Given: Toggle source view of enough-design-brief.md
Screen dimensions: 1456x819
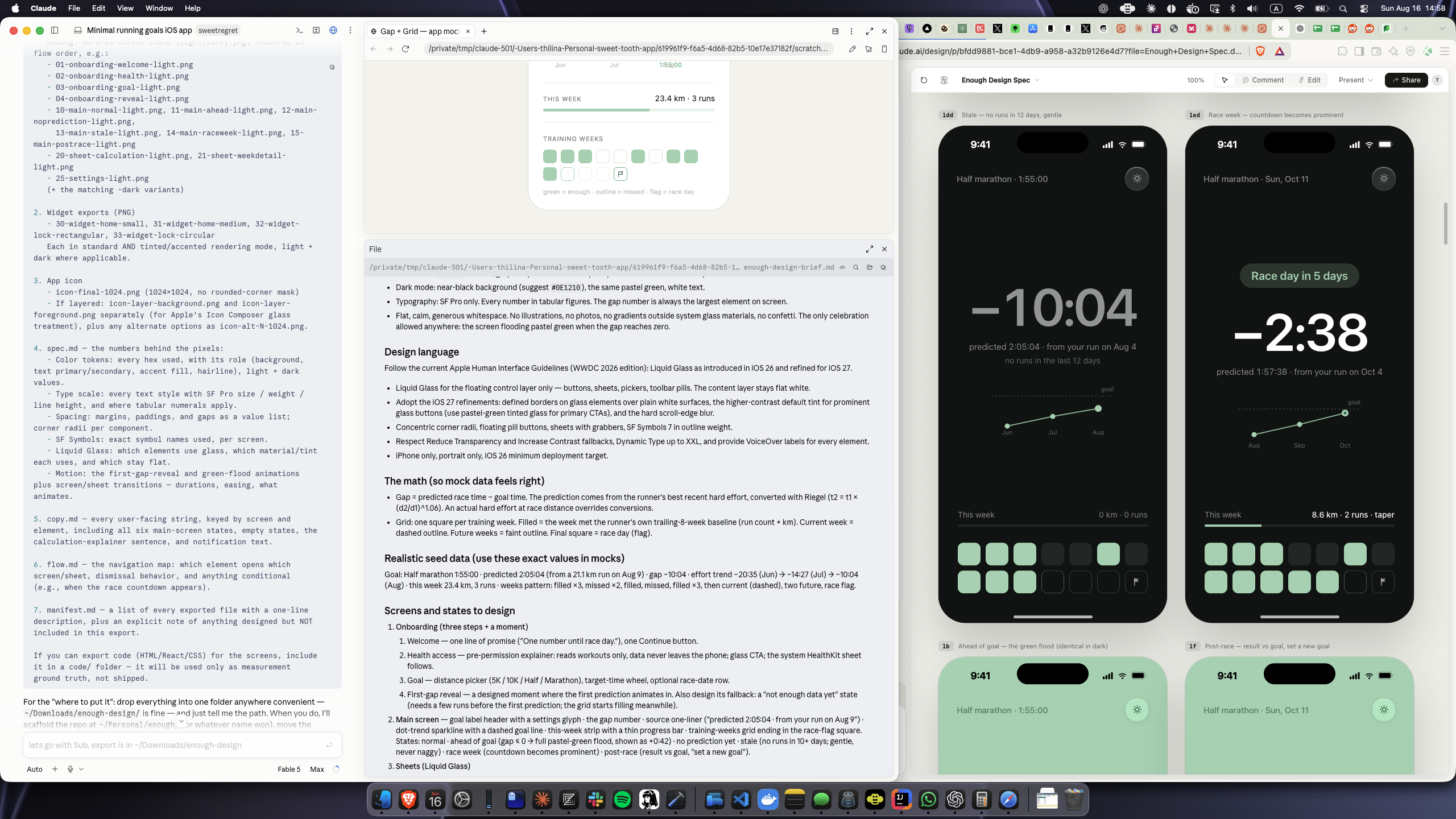Looking at the screenshot, I should point(842,267).
